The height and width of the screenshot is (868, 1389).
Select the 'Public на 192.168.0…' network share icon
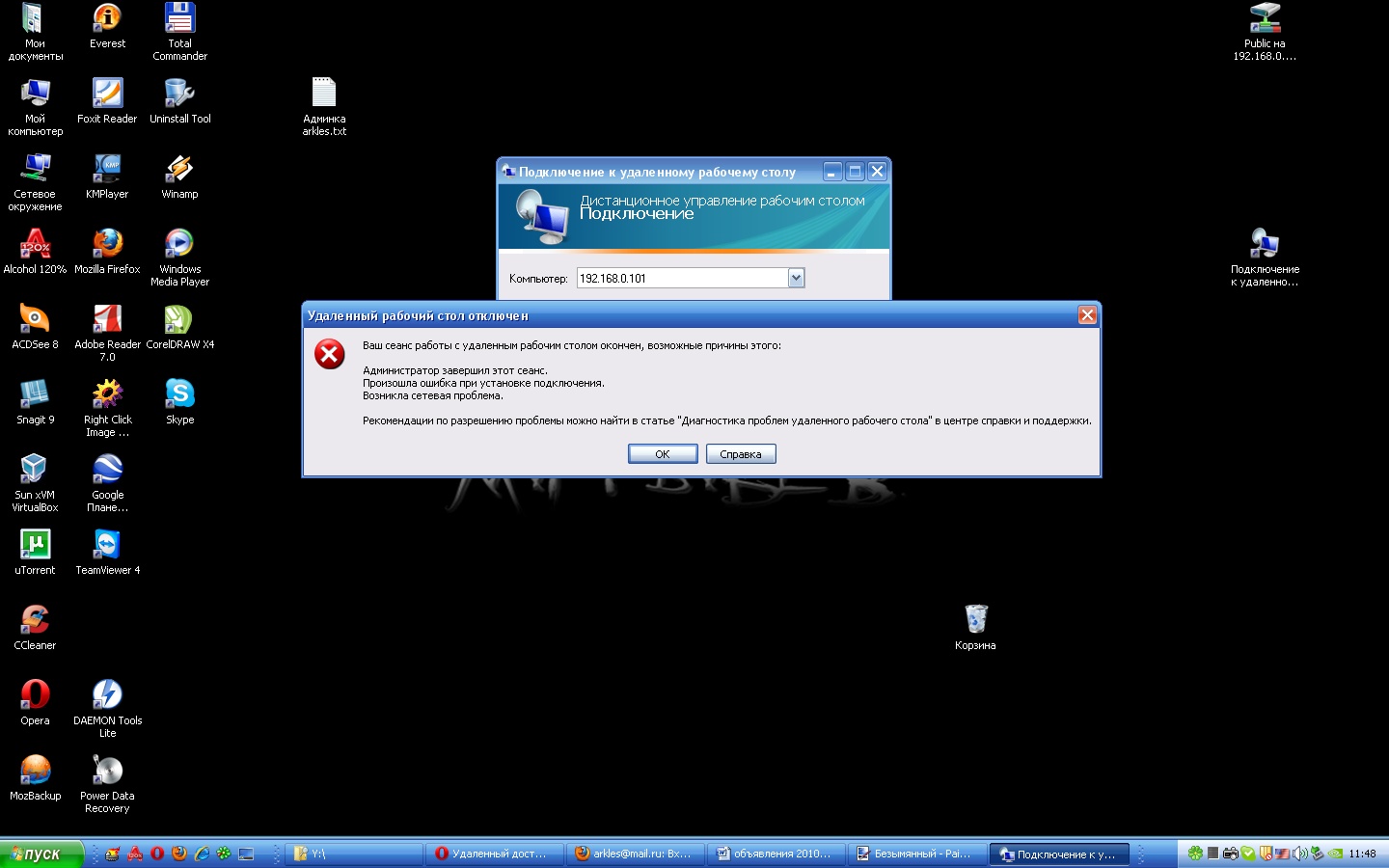[x=1265, y=33]
